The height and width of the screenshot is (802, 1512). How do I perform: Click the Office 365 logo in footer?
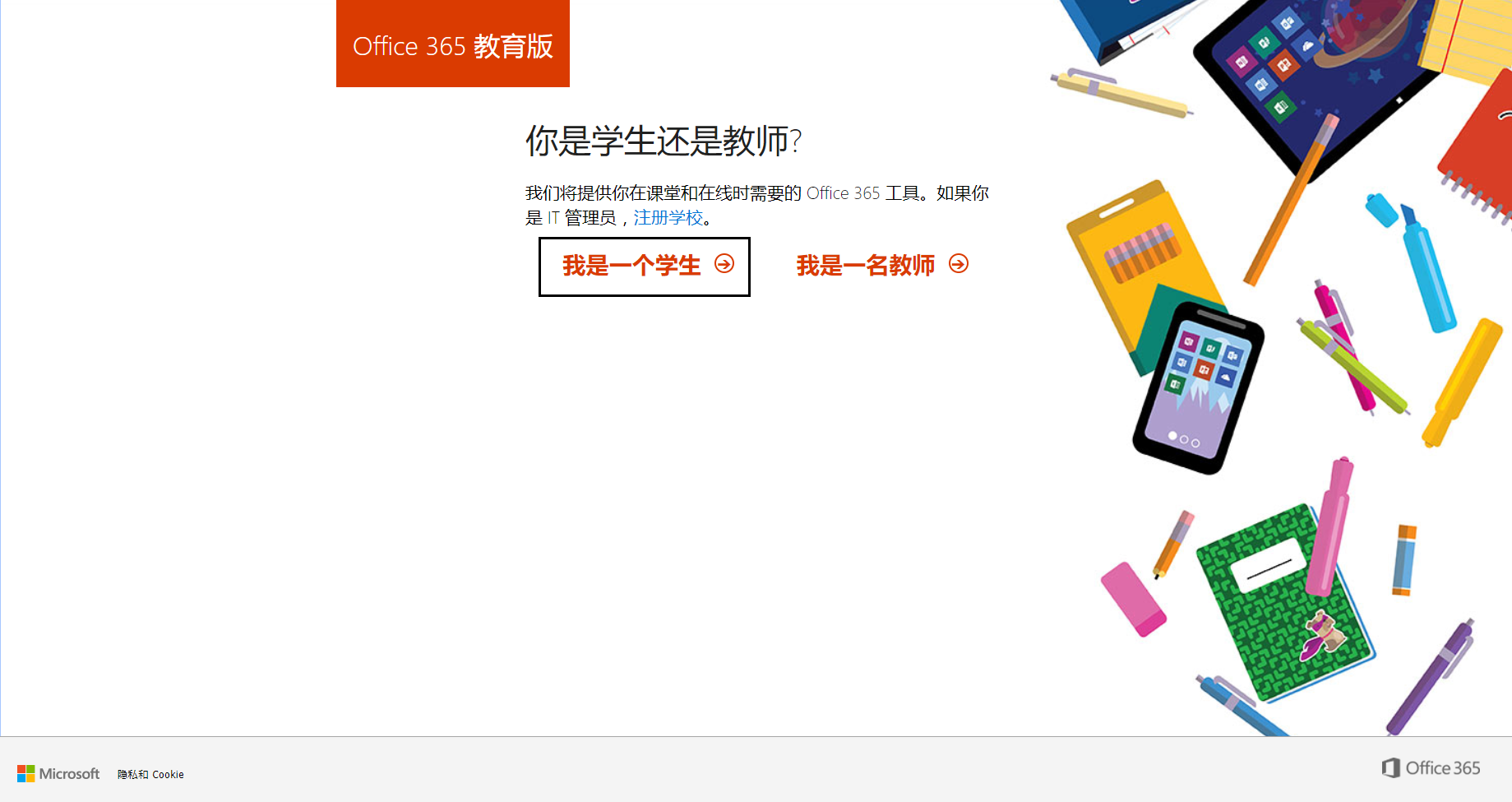point(1431,767)
